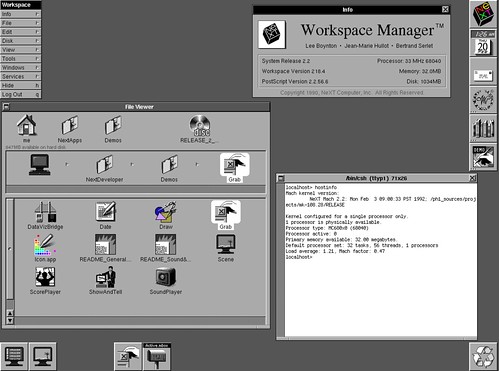Click the Grab miniwindow icon at bottom

click(x=128, y=356)
